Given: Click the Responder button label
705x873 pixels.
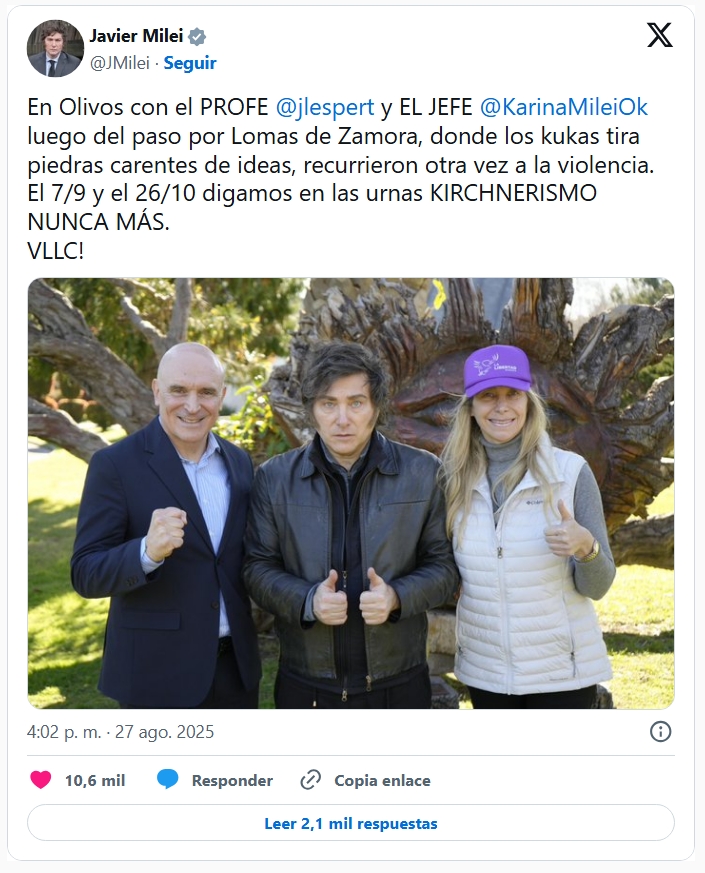Looking at the screenshot, I should [232, 781].
